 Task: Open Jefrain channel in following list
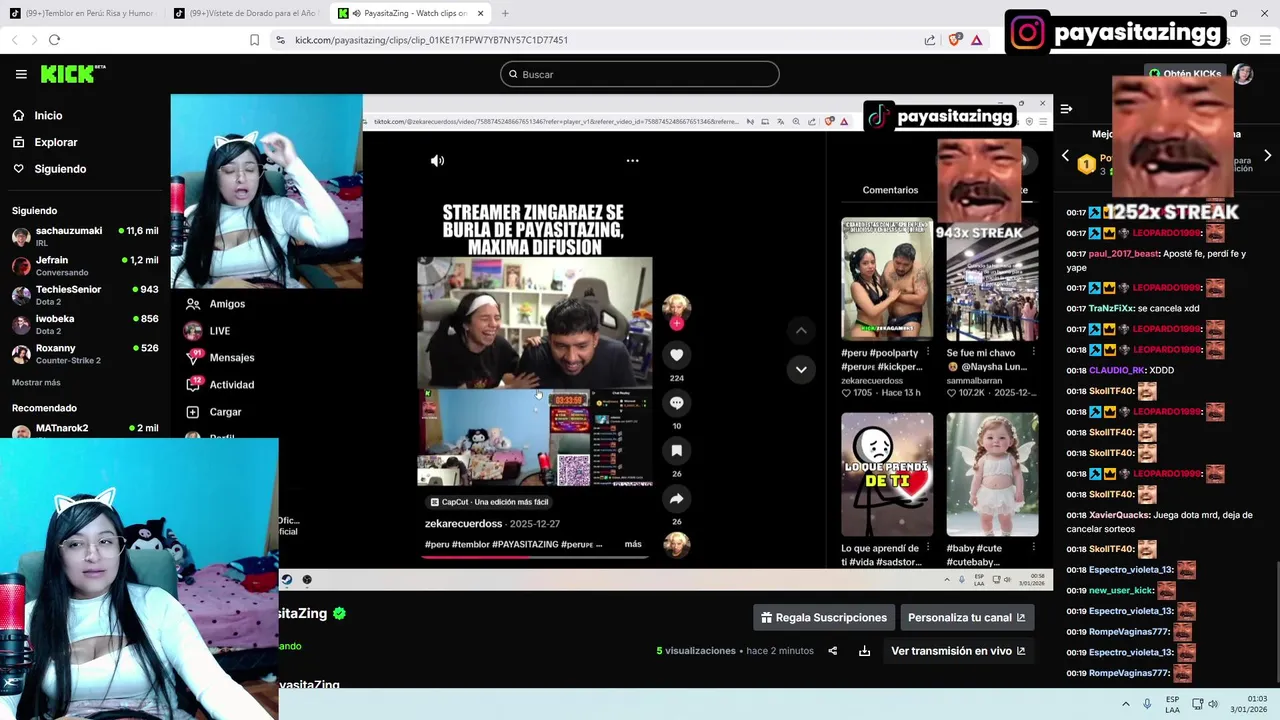pos(84,265)
